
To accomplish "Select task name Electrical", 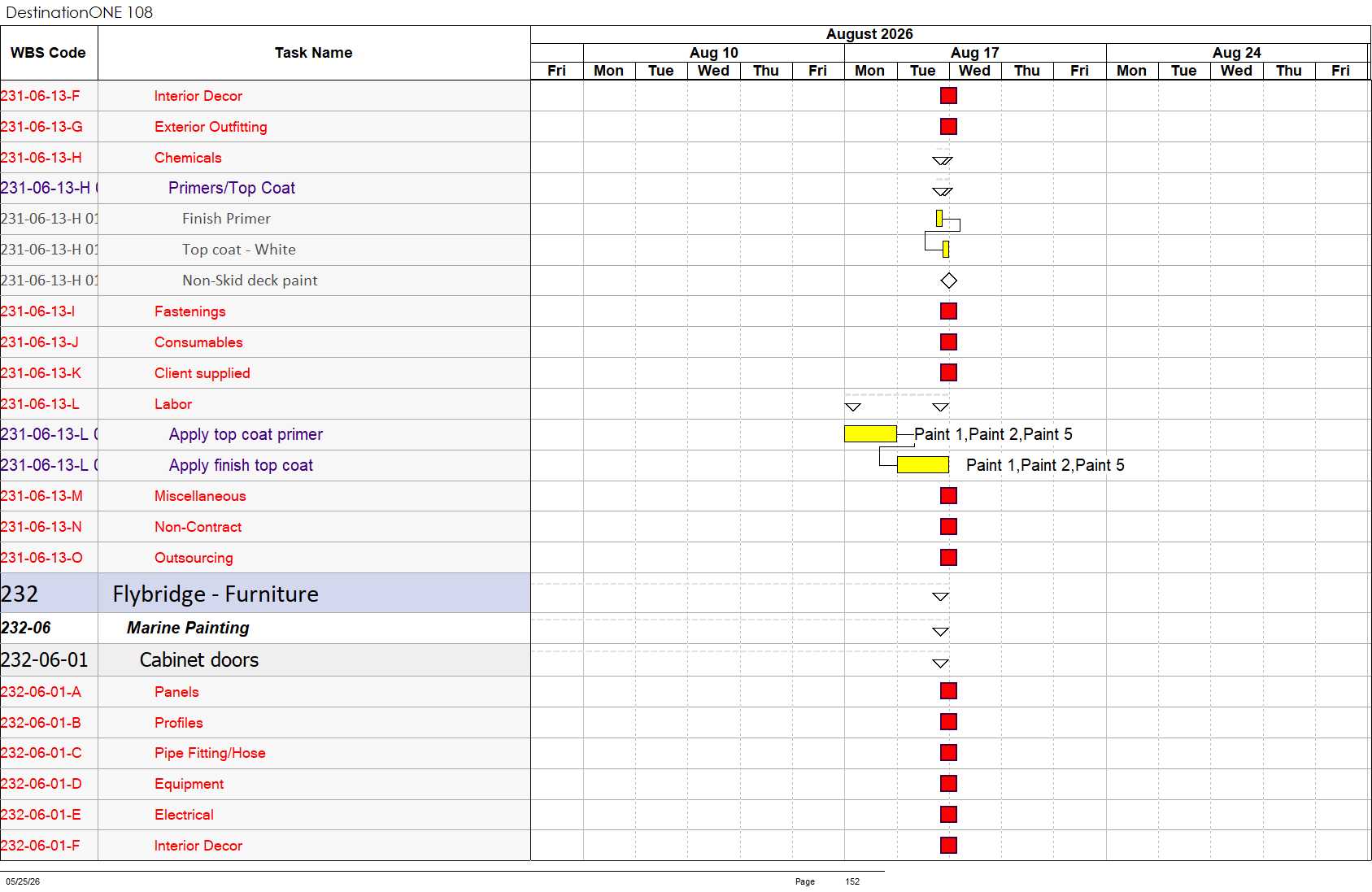I will tap(184, 815).
